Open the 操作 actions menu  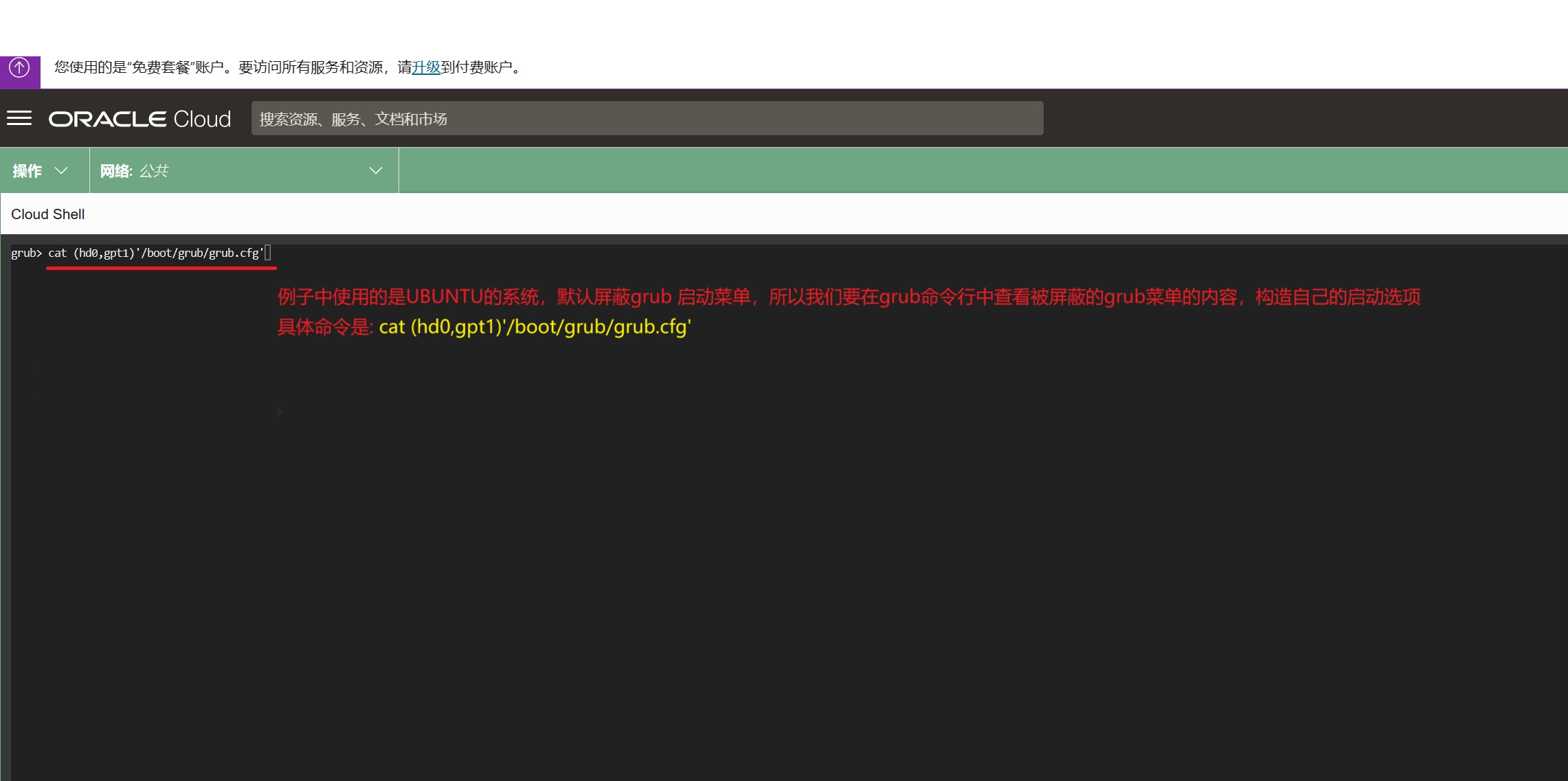click(x=27, y=170)
